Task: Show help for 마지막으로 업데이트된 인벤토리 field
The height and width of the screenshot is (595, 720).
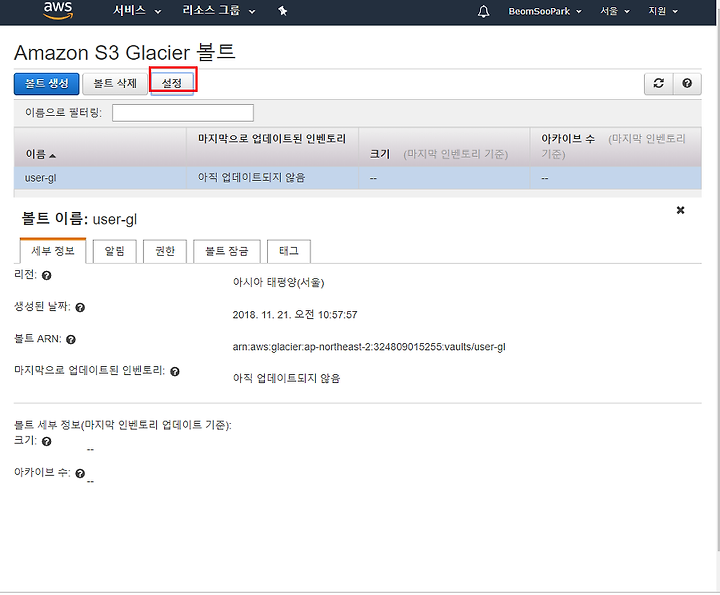Action: coord(174,371)
